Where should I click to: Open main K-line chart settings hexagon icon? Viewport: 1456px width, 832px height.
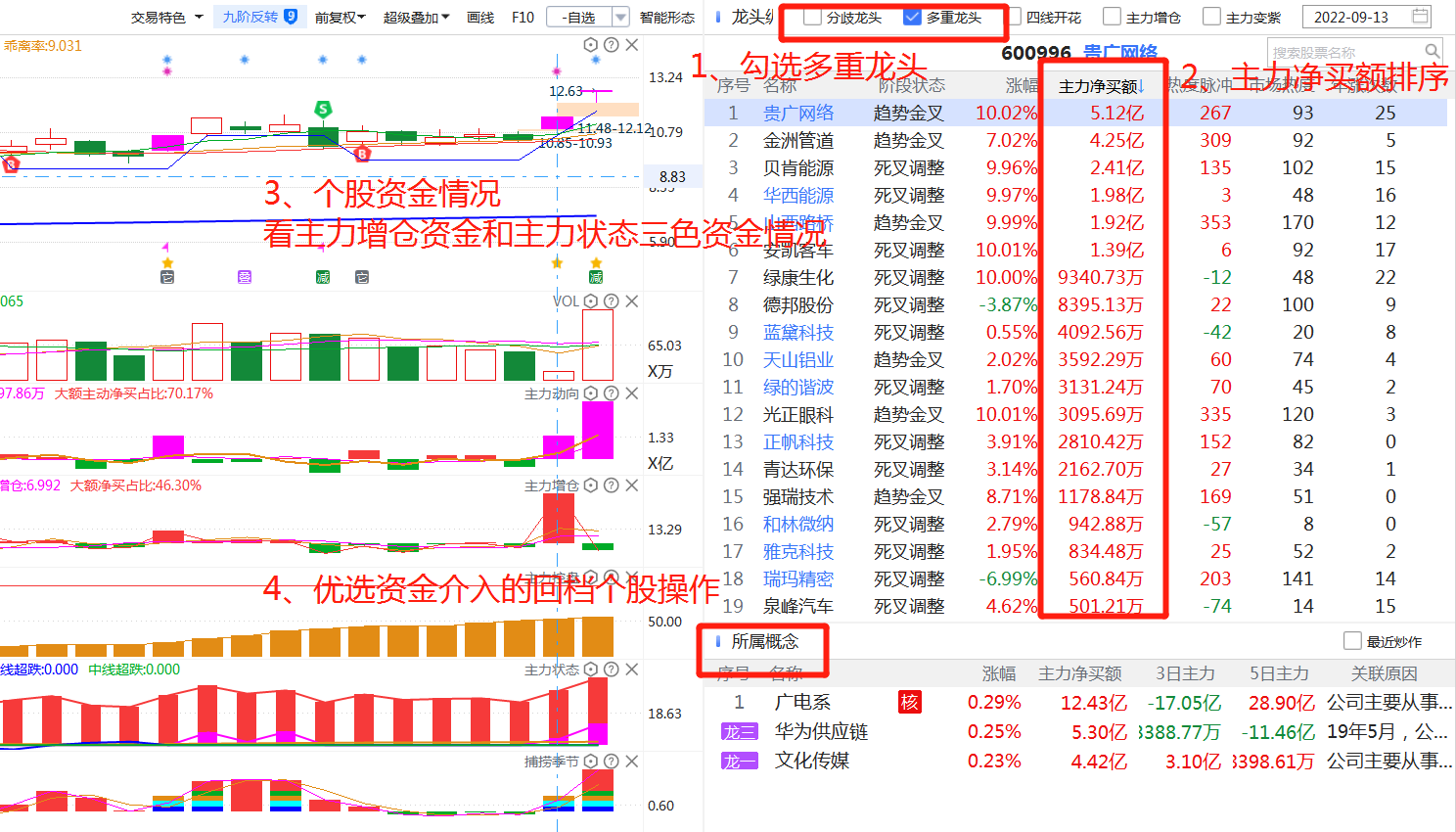coord(591,45)
